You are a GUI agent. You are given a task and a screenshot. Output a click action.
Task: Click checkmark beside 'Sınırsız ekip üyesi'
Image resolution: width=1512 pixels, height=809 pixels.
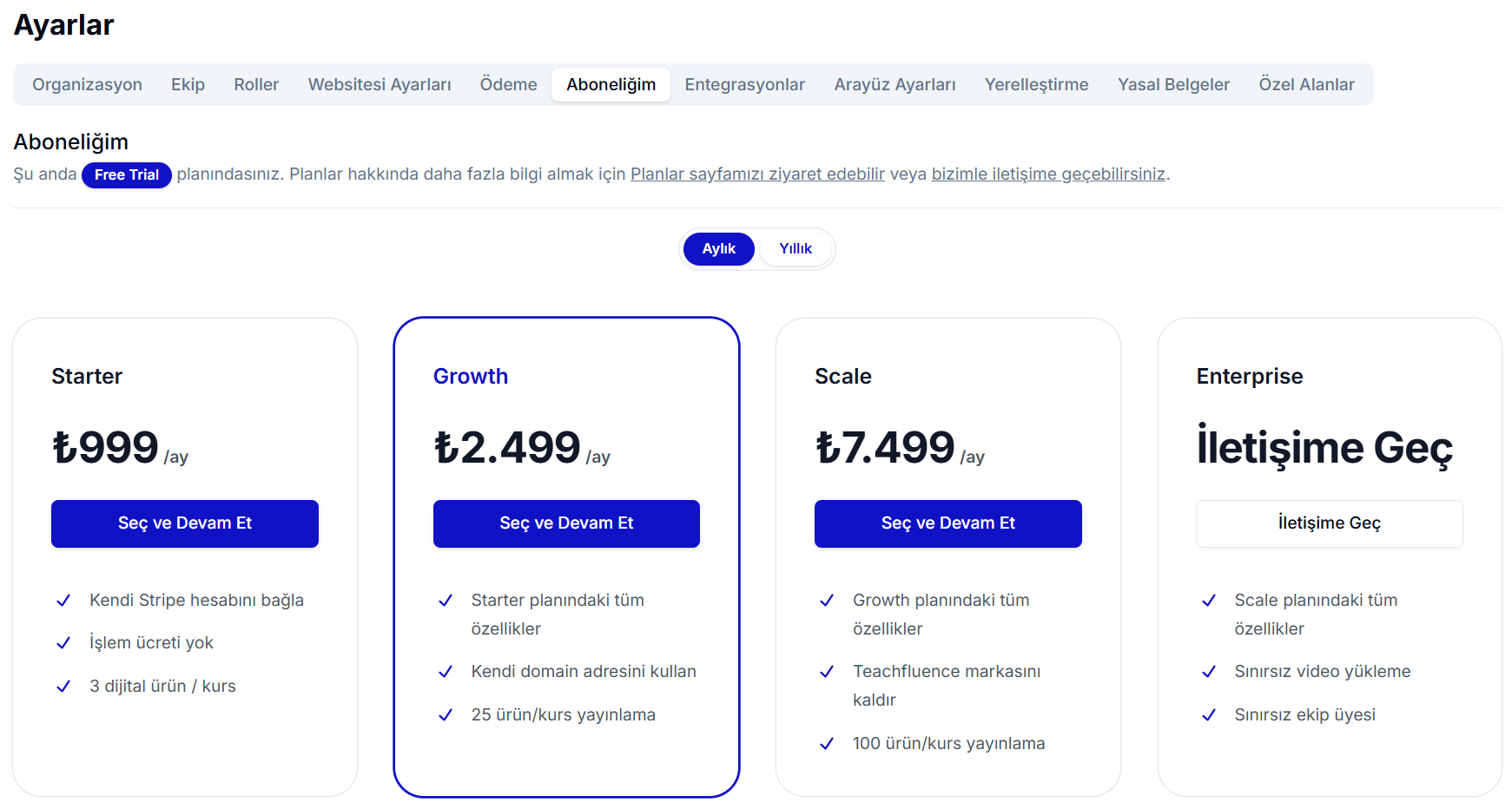click(1209, 715)
